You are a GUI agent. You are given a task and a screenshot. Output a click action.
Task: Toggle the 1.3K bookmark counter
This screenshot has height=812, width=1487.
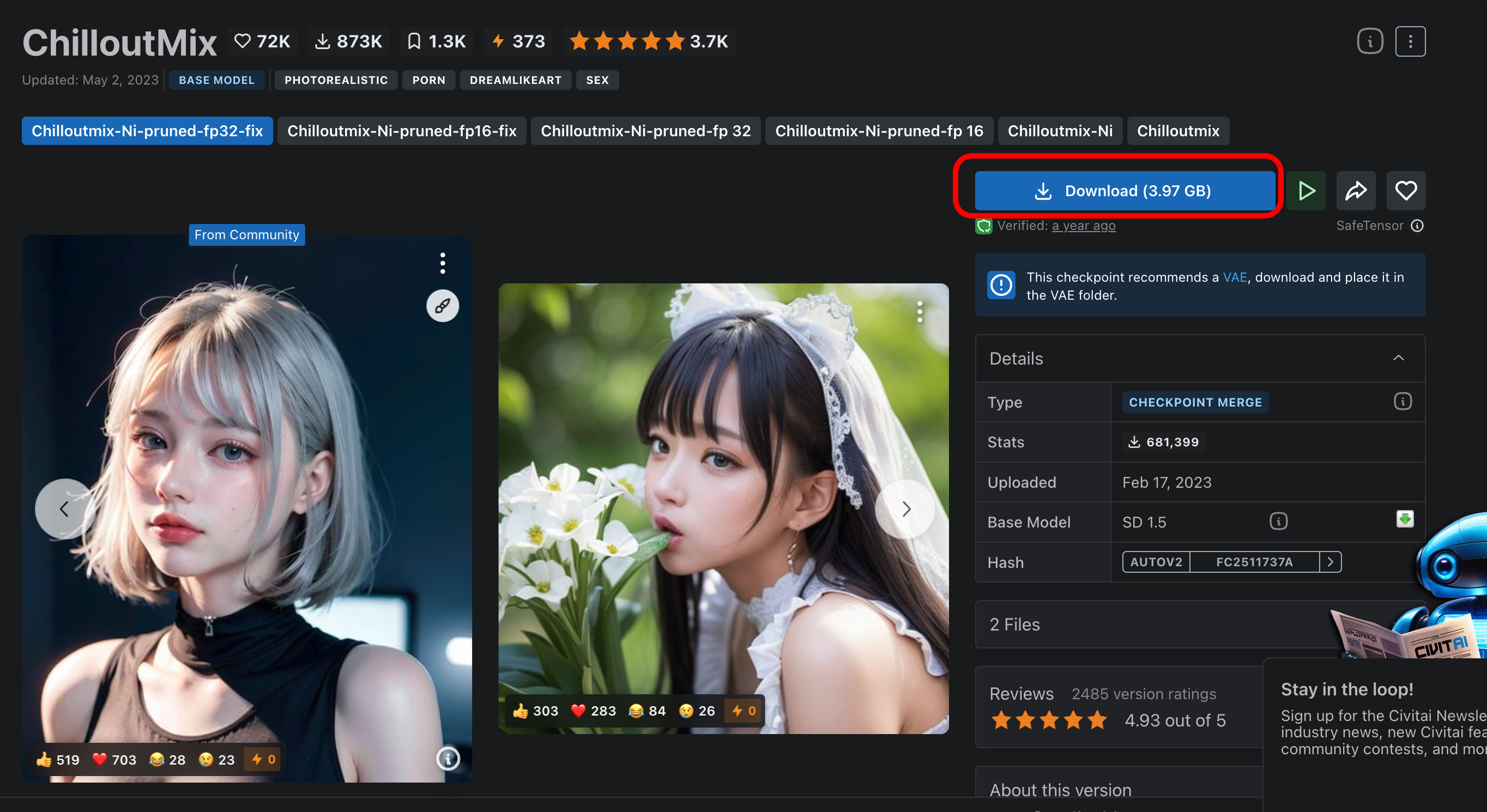(x=436, y=41)
